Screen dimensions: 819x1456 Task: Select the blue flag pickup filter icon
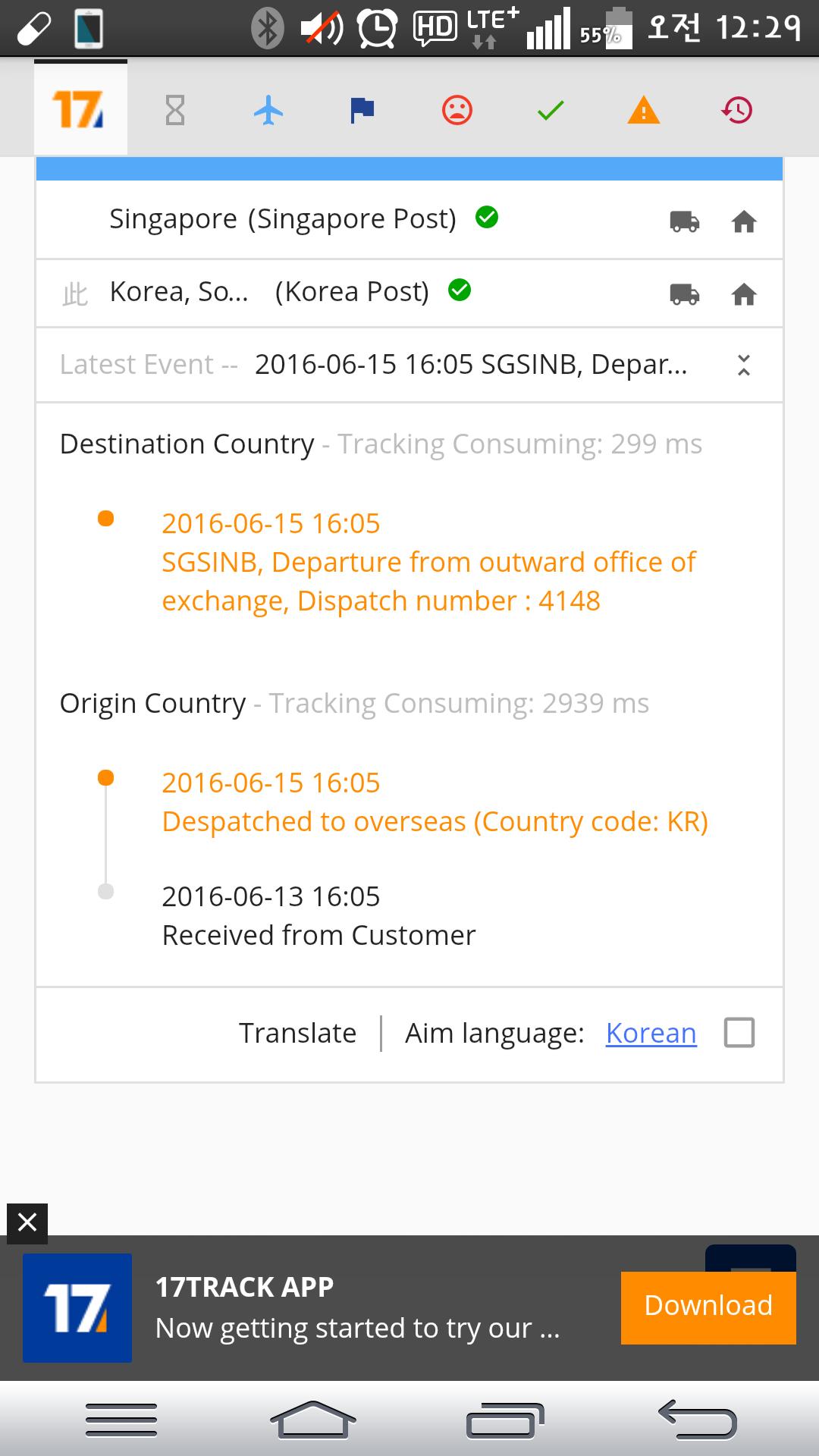(x=362, y=111)
